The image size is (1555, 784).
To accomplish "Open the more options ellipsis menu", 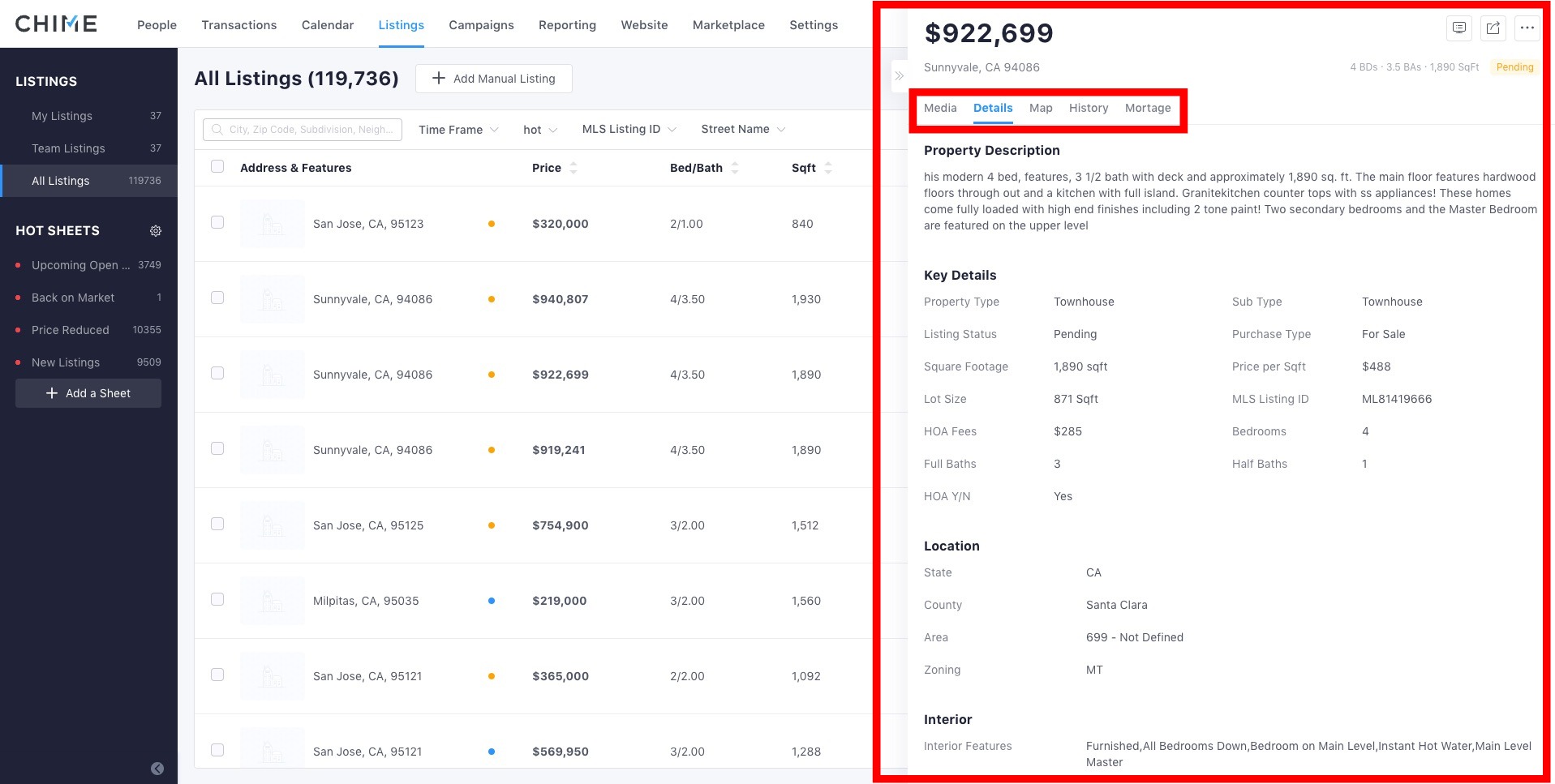I will coord(1527,28).
